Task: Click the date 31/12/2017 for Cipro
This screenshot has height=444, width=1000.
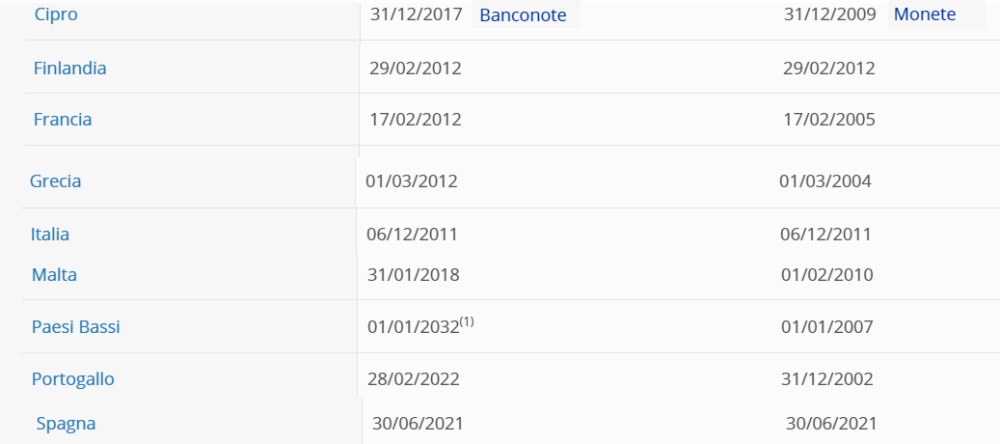Action: point(416,14)
